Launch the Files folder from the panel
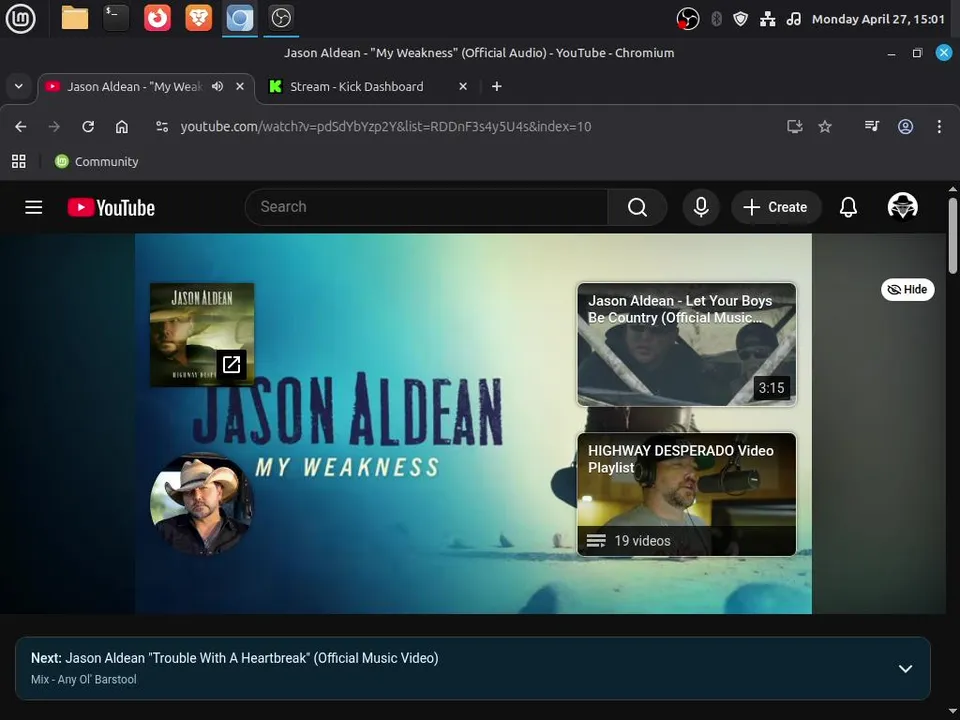 point(75,18)
